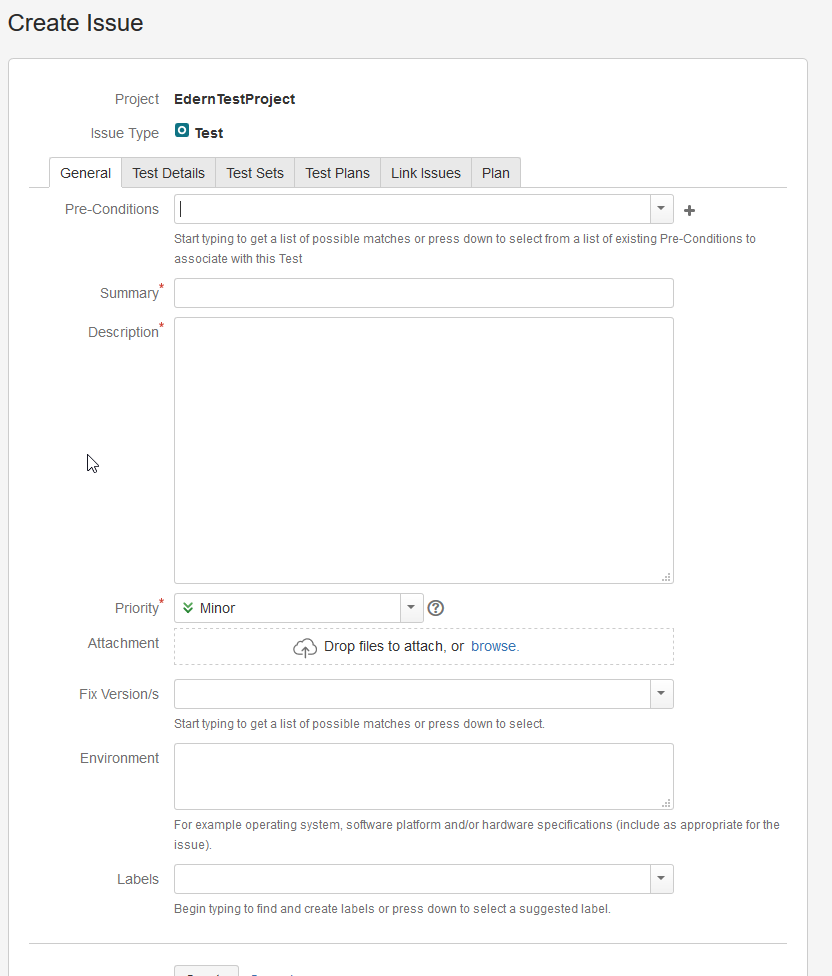
Task: Click the Description field label
Action: 123,332
